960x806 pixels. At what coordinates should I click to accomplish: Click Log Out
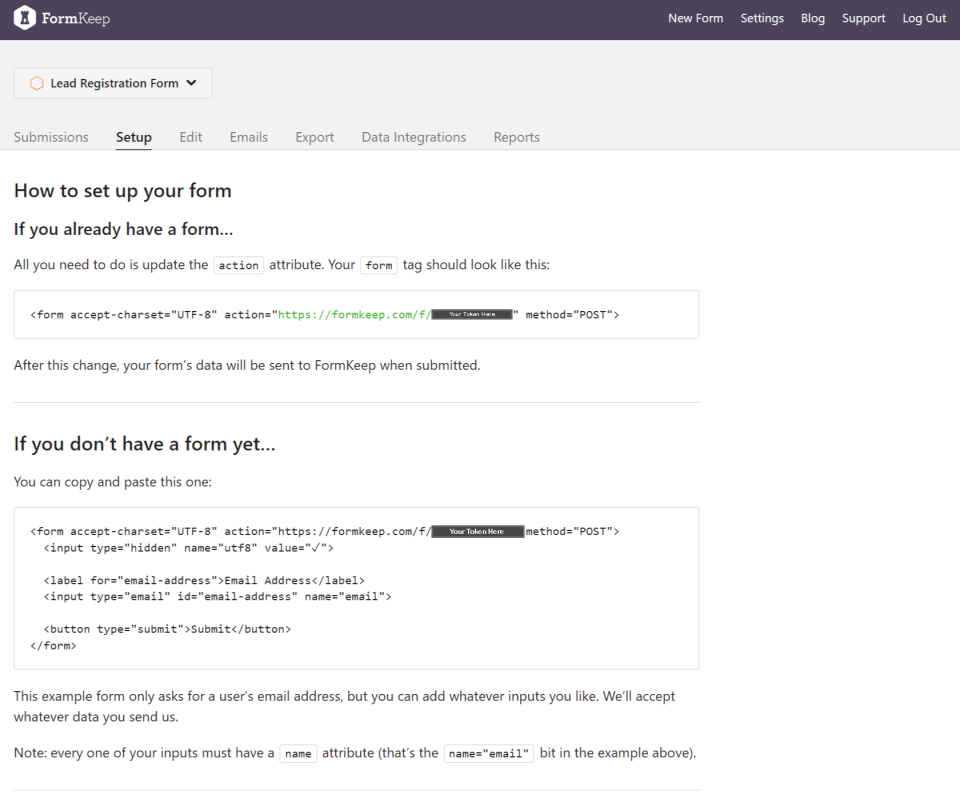point(924,19)
